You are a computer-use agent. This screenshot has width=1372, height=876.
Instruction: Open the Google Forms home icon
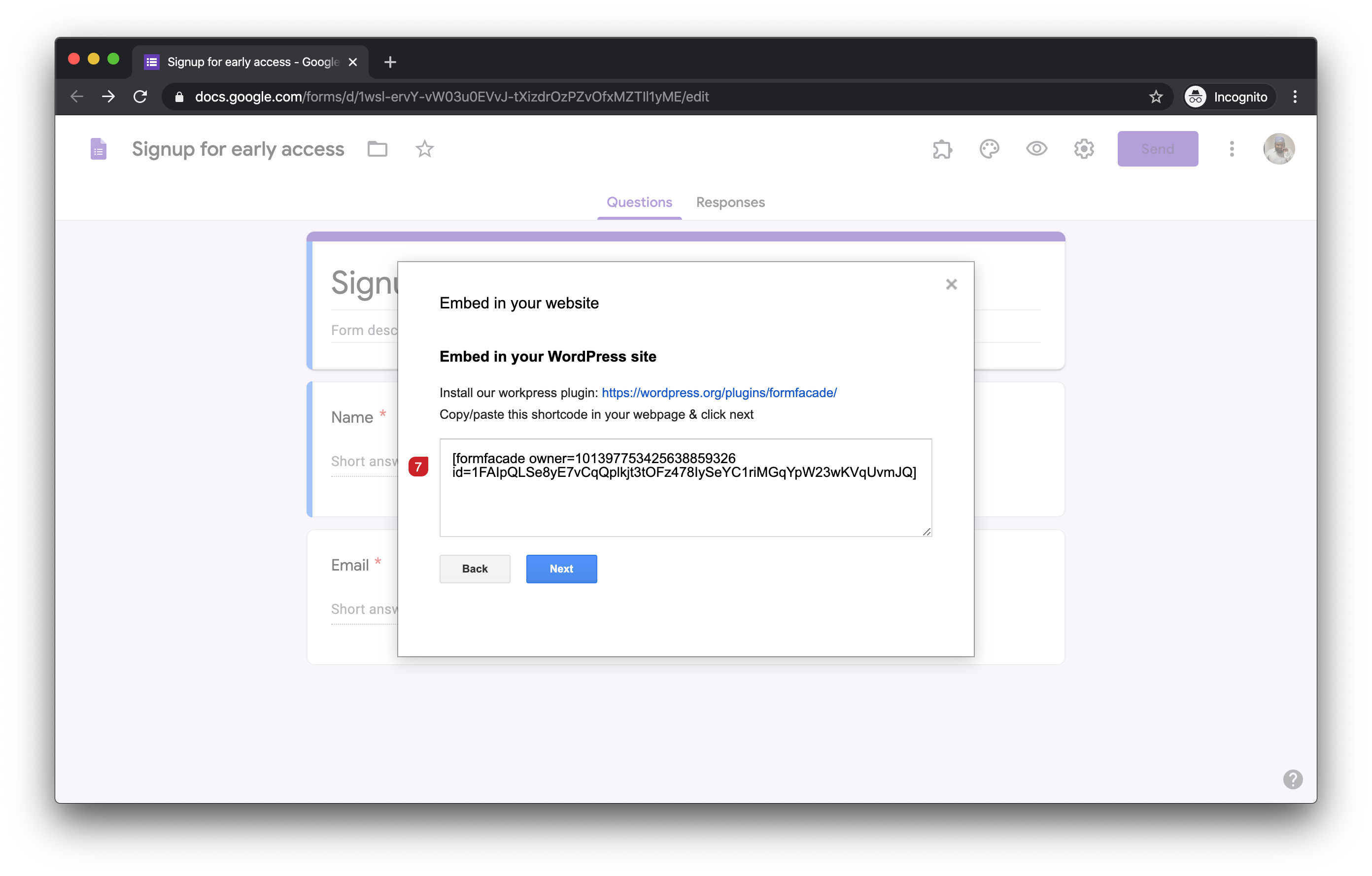[99, 149]
